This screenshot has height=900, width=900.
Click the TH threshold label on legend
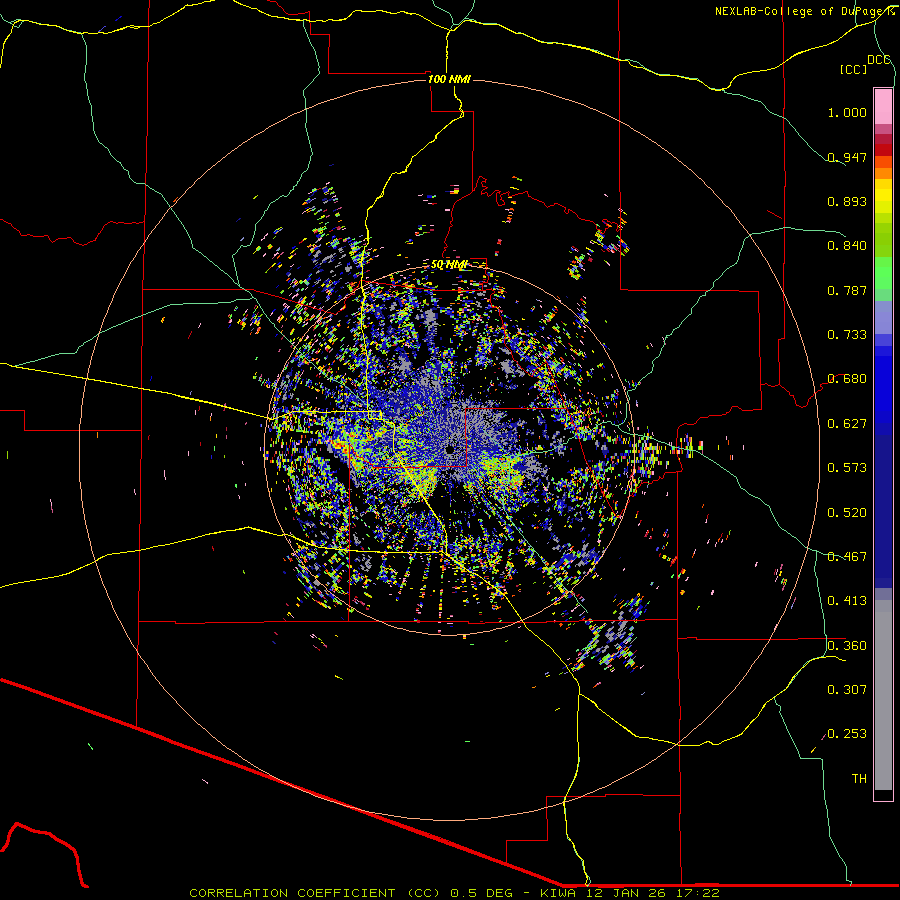pos(859,779)
